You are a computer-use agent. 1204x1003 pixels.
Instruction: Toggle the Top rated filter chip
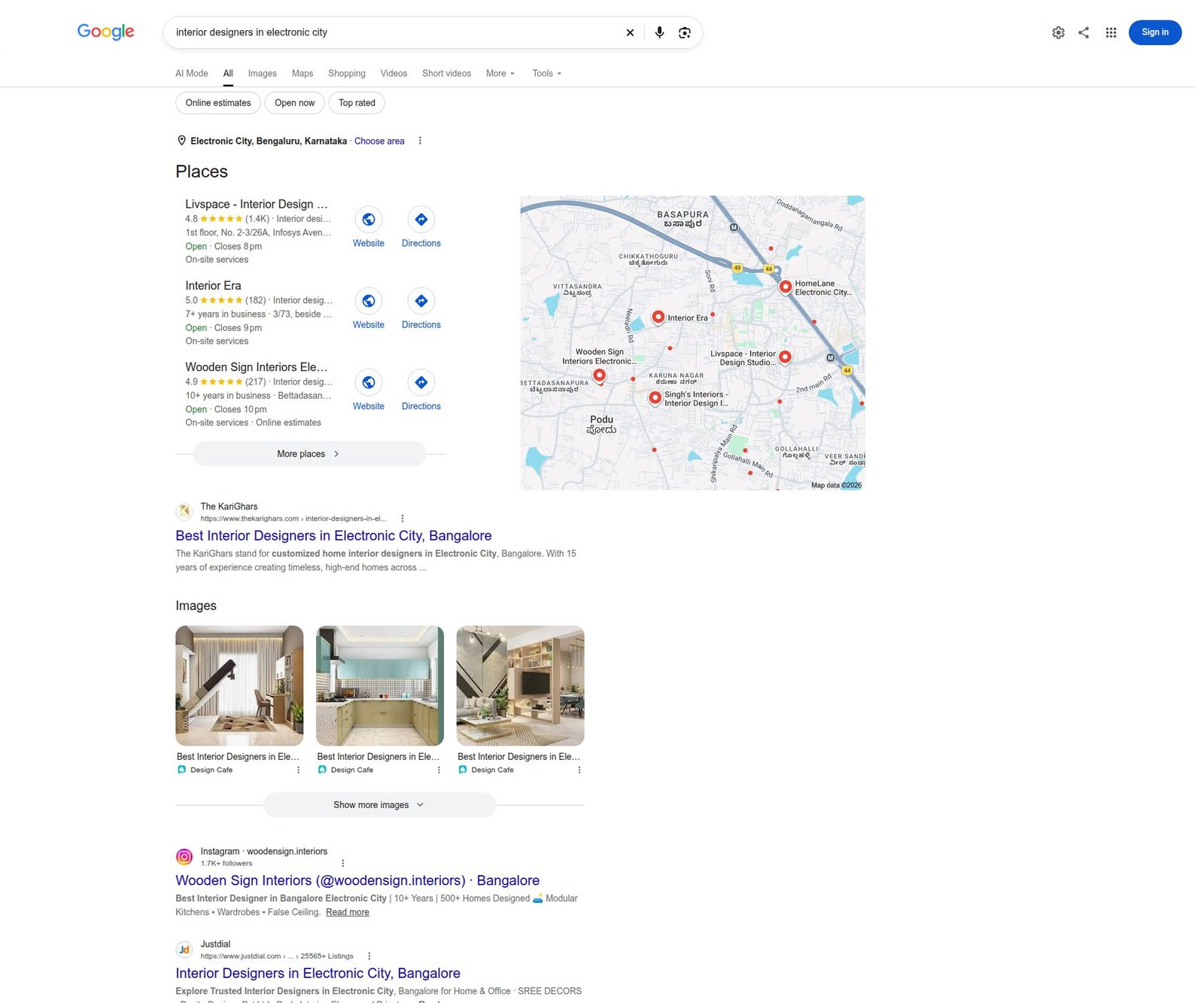coord(357,103)
